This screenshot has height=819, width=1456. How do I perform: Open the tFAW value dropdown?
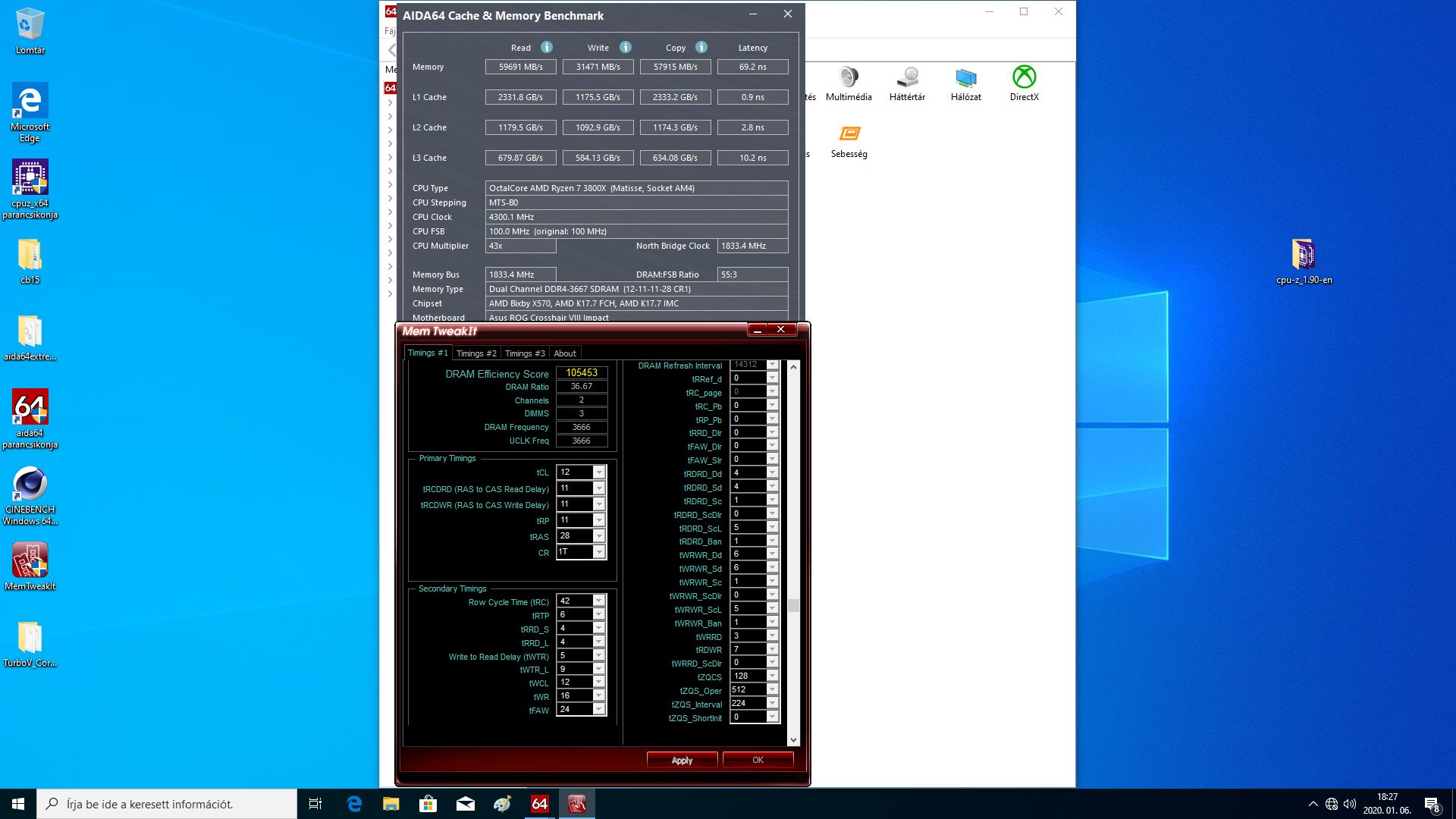(x=599, y=710)
